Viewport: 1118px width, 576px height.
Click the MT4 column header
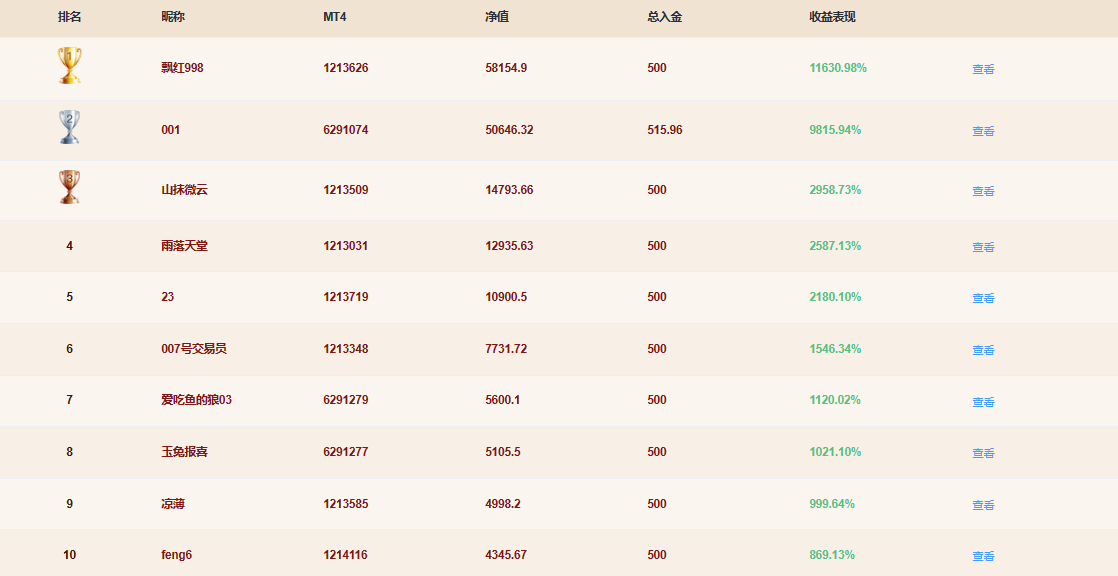334,17
